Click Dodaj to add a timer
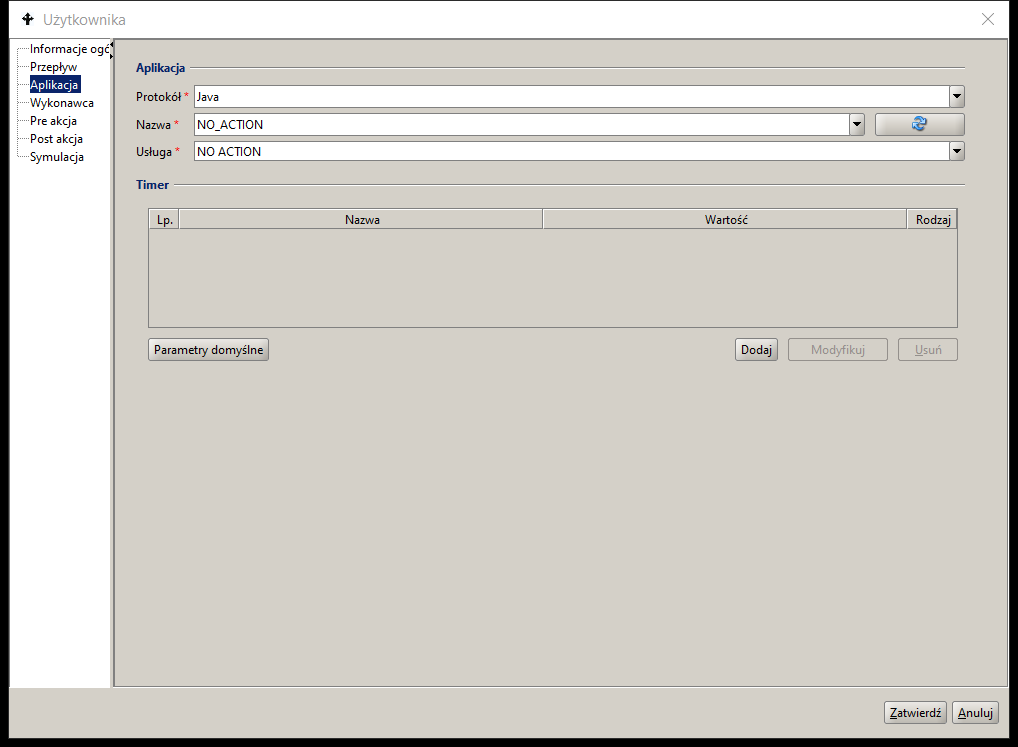 click(757, 350)
